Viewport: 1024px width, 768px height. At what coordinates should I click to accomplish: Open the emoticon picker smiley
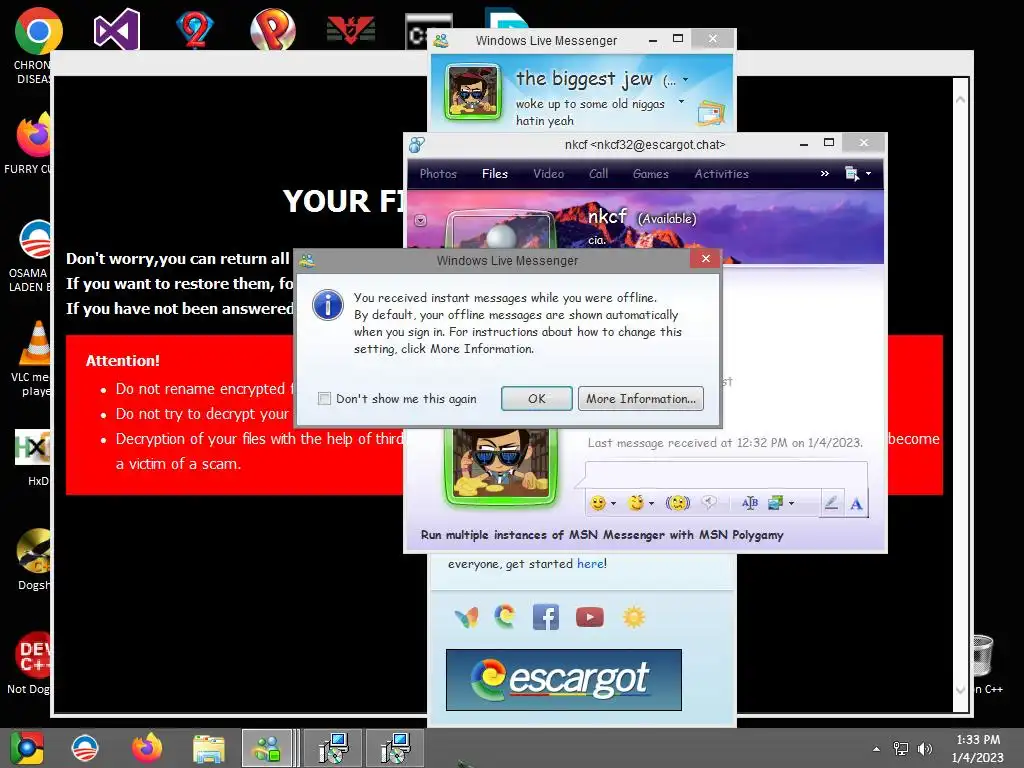pos(597,503)
